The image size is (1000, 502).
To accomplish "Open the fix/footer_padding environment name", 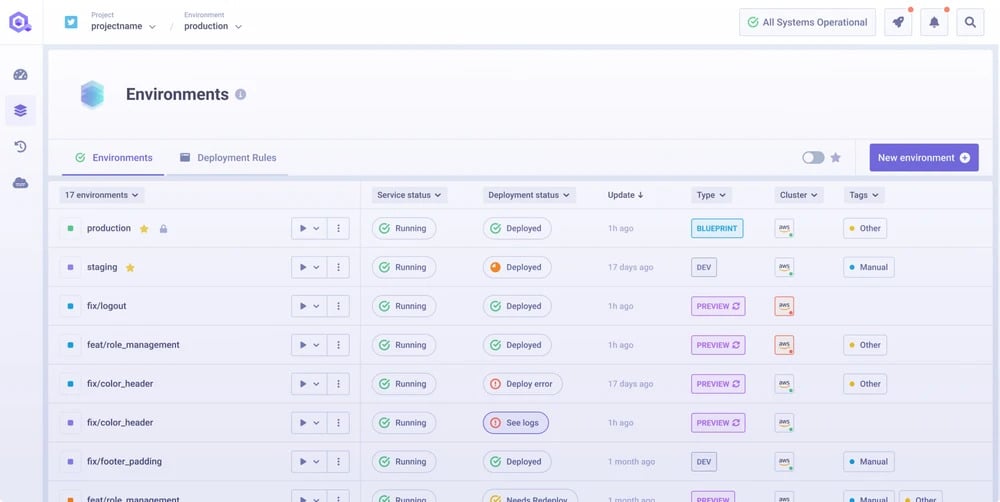I will tap(124, 462).
